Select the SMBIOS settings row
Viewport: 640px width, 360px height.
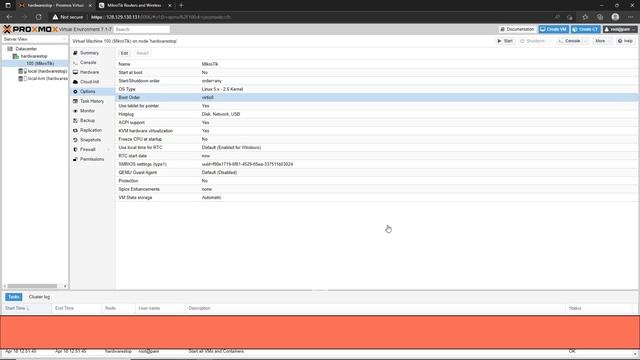[377, 164]
